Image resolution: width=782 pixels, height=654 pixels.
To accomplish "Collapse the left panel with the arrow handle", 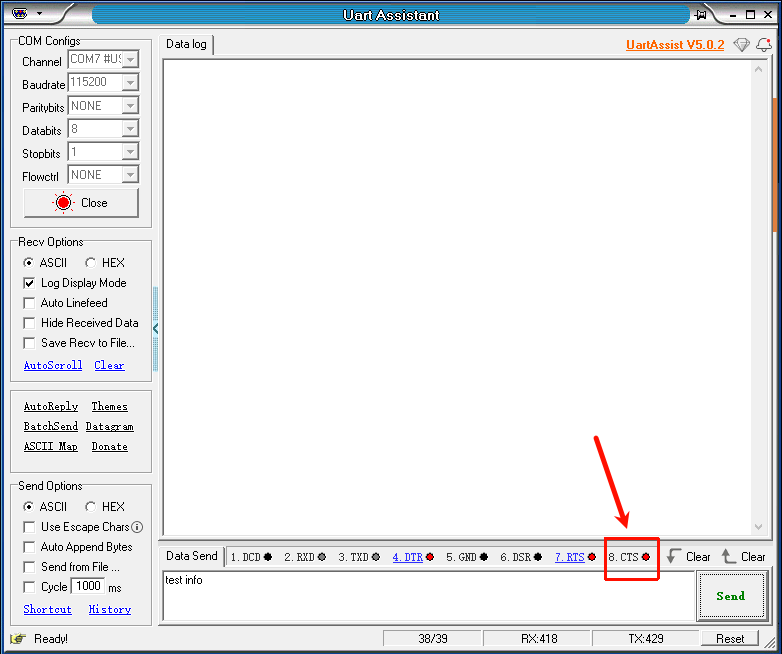I will pyautogui.click(x=156, y=329).
